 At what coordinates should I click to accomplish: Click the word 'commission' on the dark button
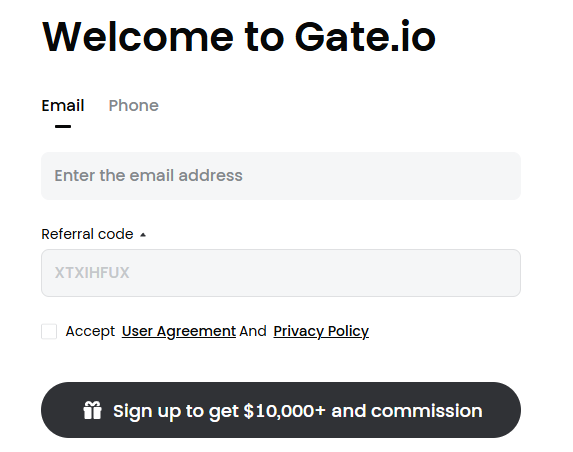(426, 411)
